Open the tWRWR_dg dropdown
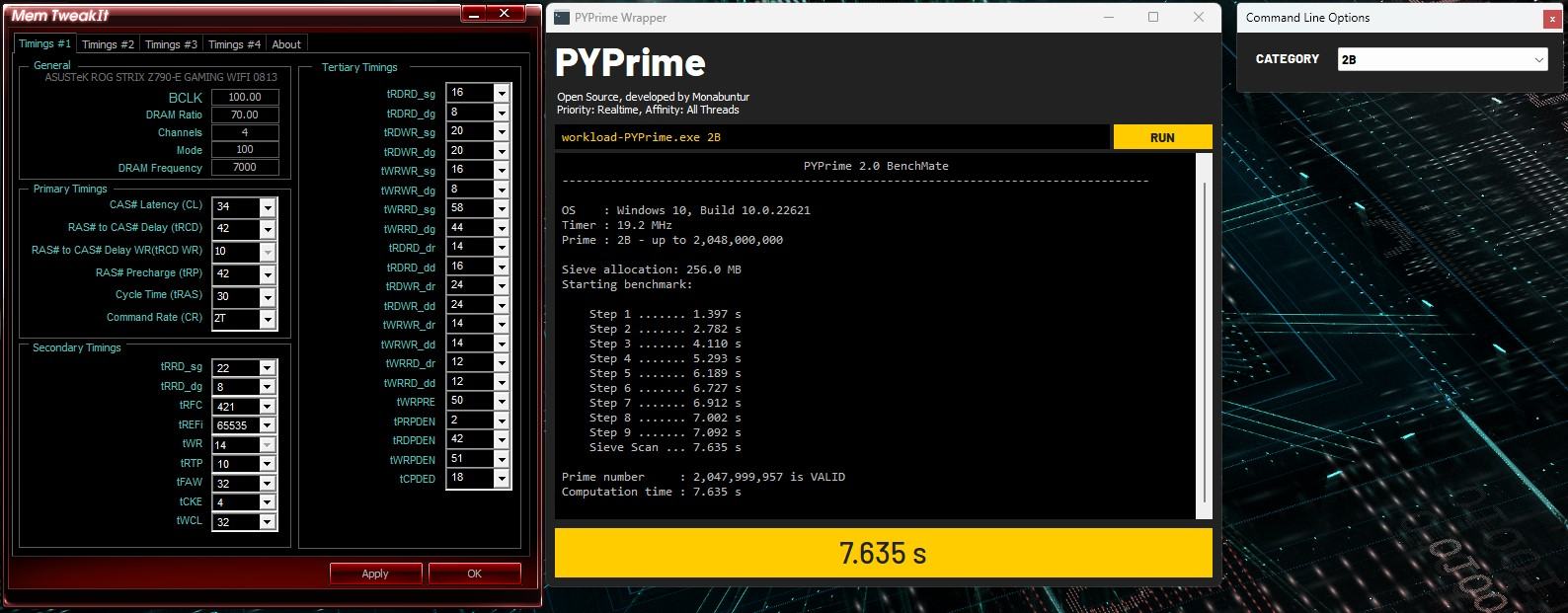 (502, 190)
